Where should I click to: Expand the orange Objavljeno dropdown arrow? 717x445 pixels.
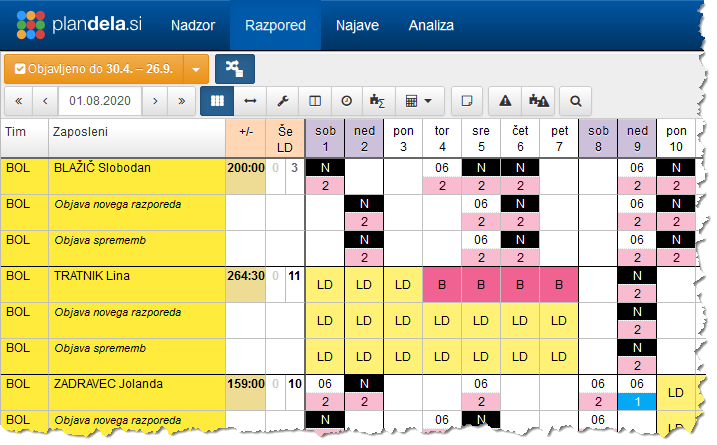tap(196, 69)
